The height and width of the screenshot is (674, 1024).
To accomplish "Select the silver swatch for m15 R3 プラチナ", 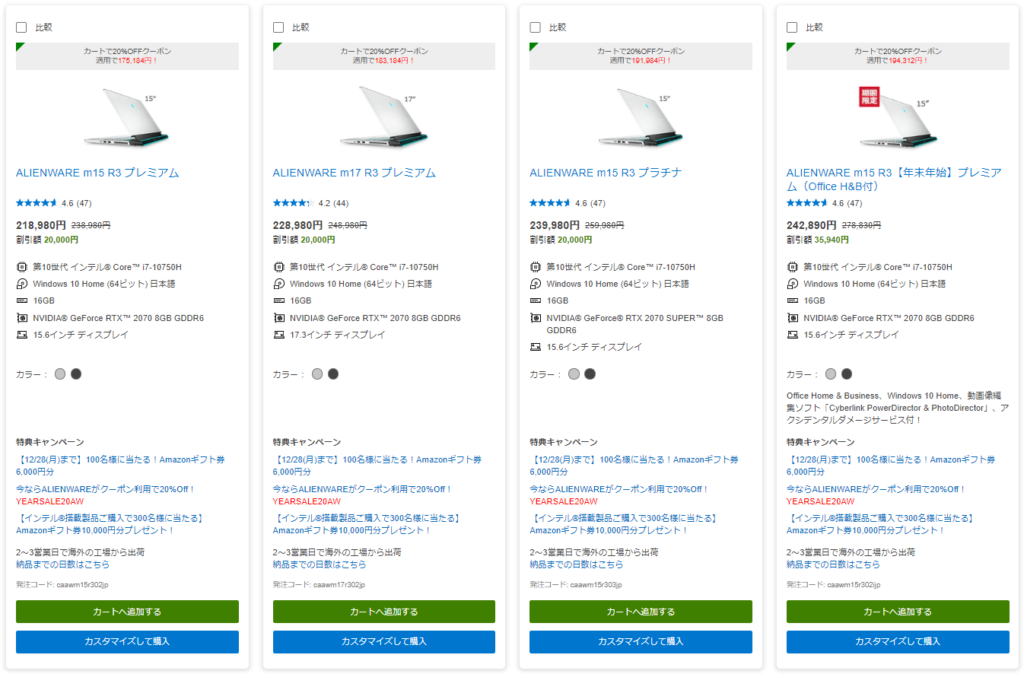I will click(574, 374).
